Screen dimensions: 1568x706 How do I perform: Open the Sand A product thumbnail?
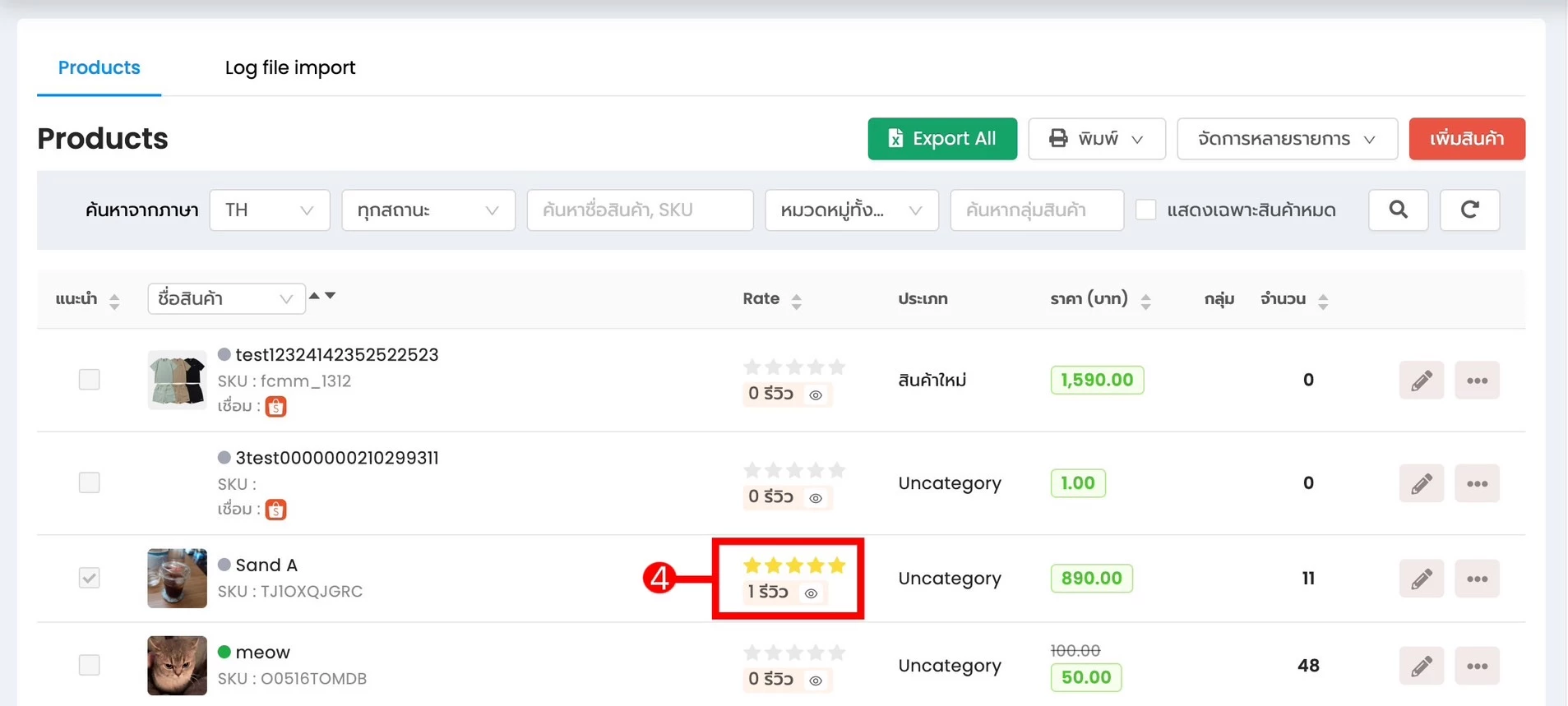177,578
